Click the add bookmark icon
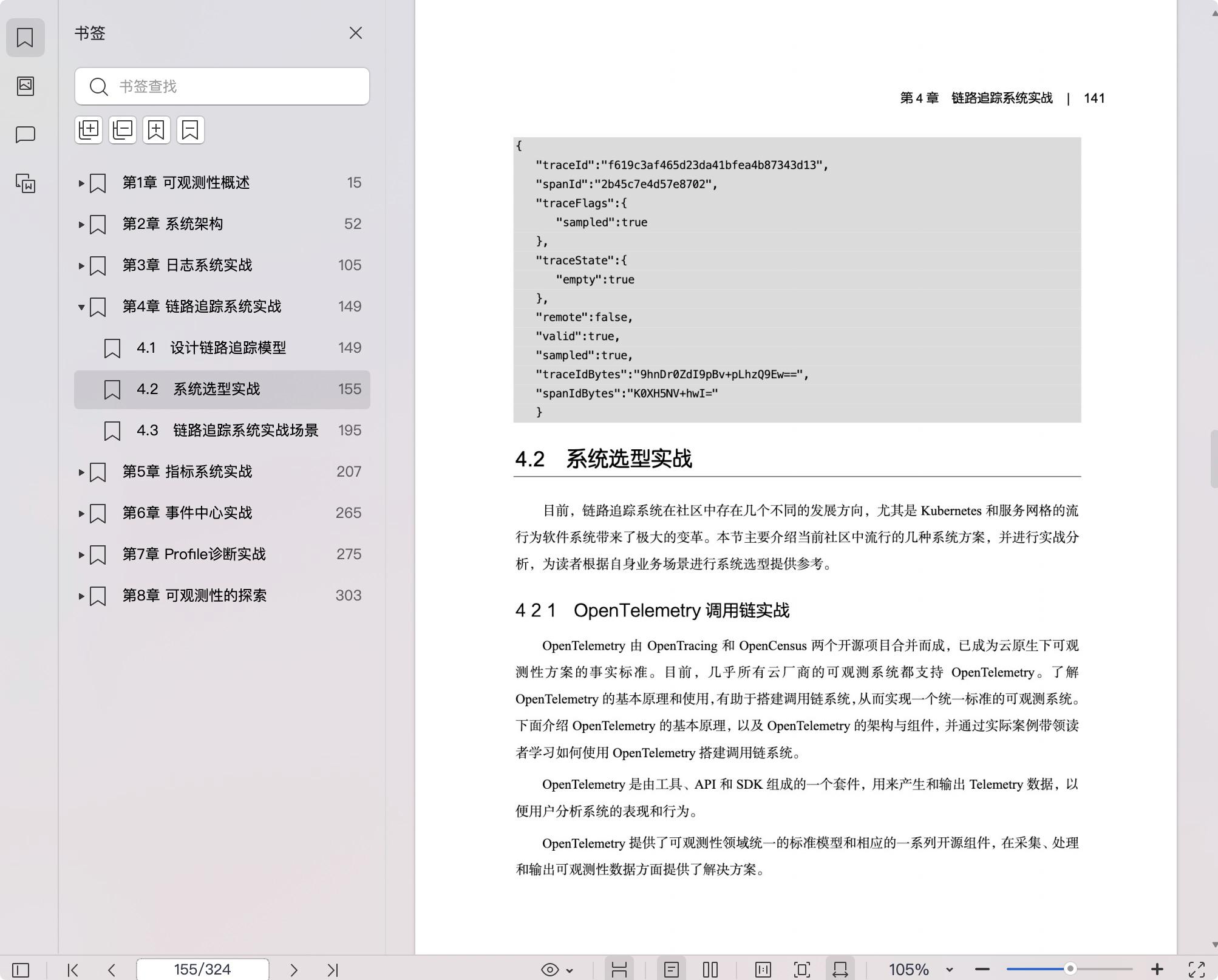The width and height of the screenshot is (1218, 980). coord(157,130)
